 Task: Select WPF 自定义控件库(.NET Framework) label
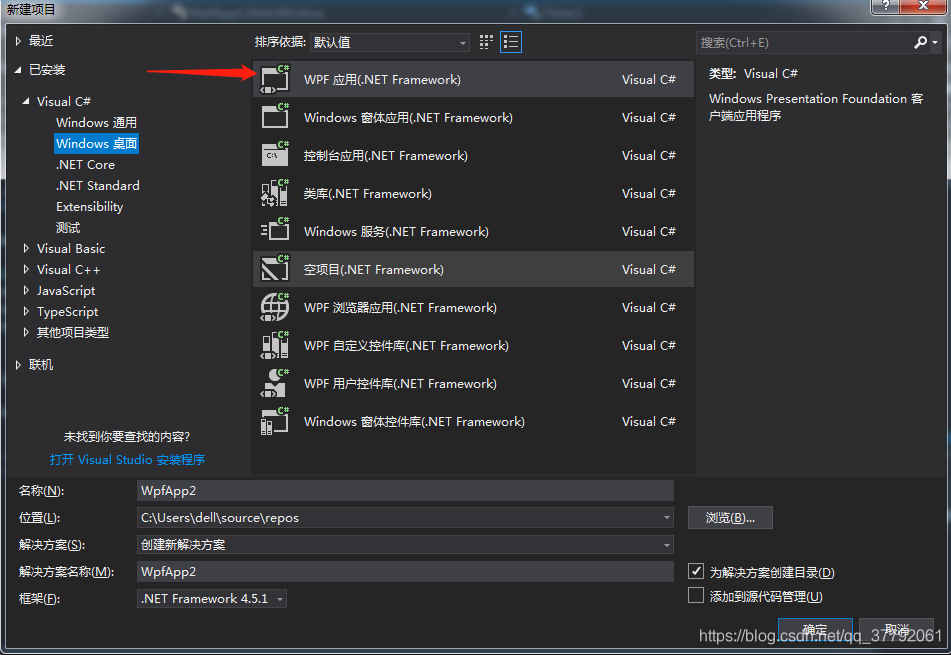coord(406,345)
